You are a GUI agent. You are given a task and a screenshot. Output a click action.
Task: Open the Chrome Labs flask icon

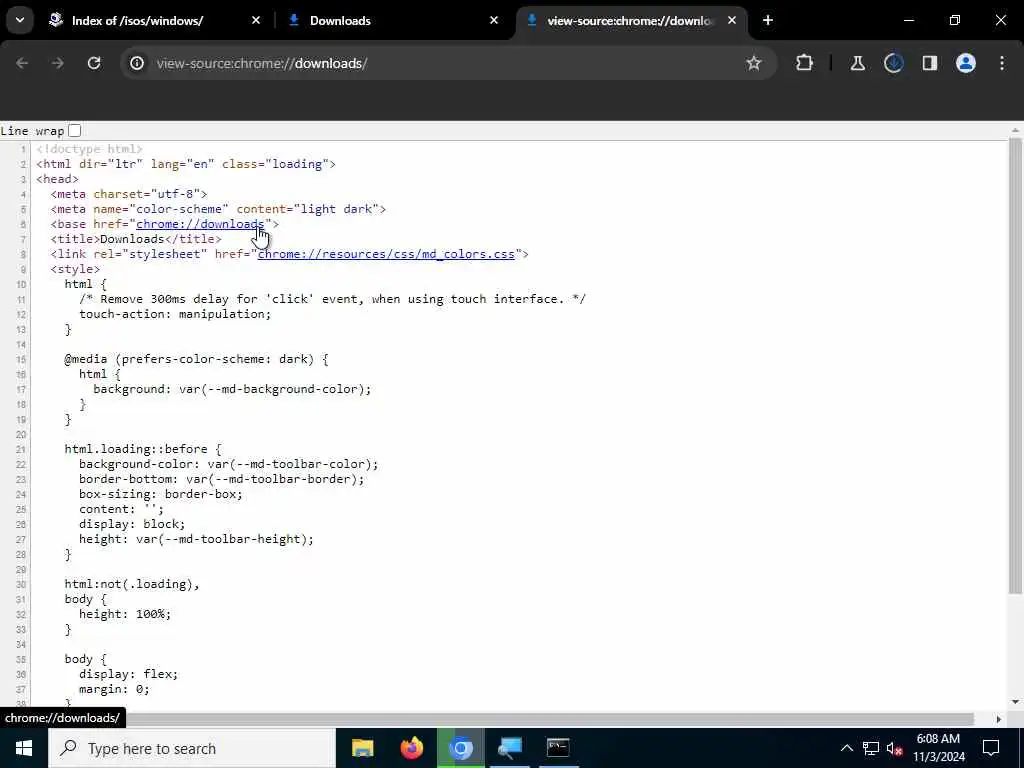(857, 63)
